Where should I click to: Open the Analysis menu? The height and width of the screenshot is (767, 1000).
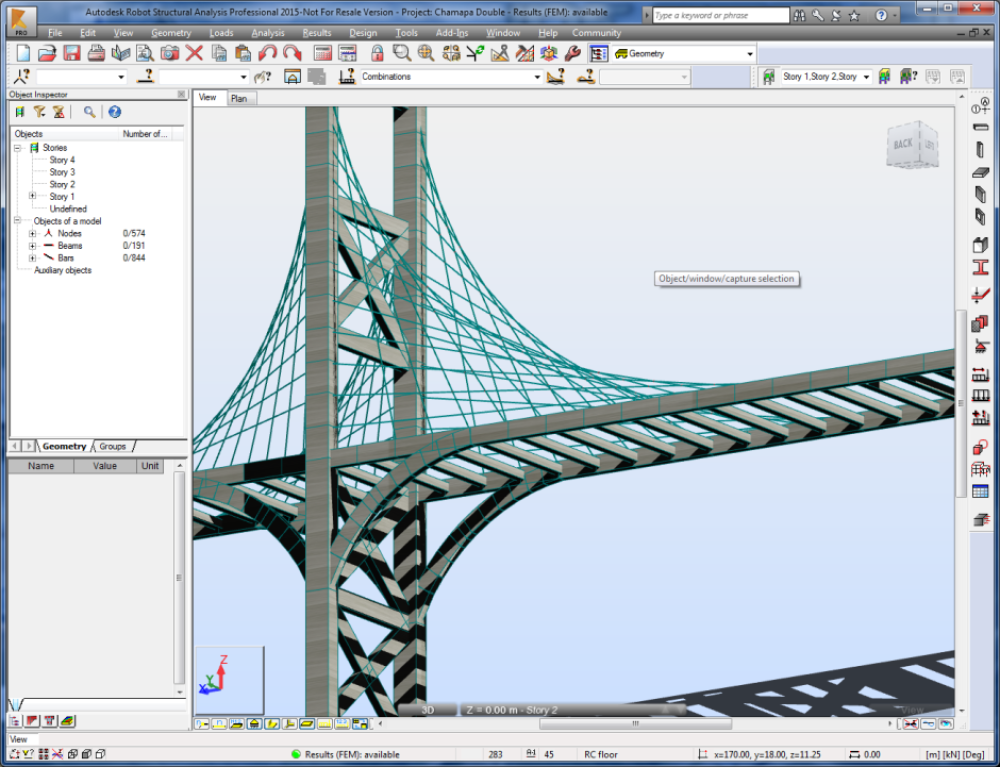(267, 33)
